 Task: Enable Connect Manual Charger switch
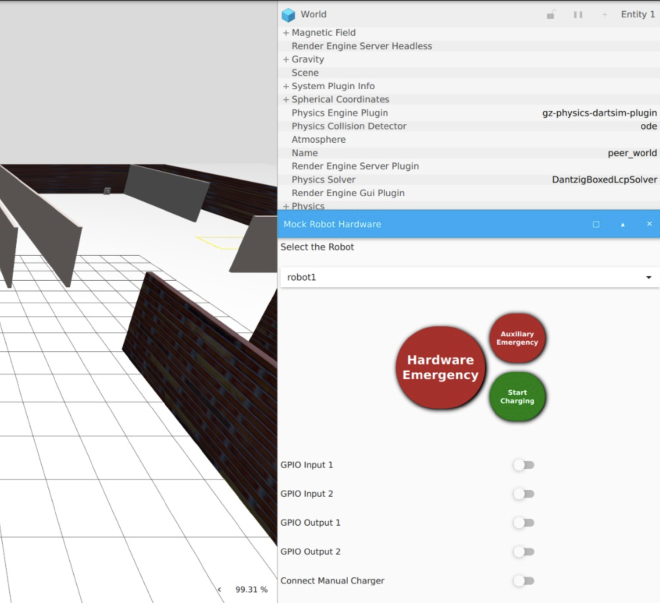[523, 581]
